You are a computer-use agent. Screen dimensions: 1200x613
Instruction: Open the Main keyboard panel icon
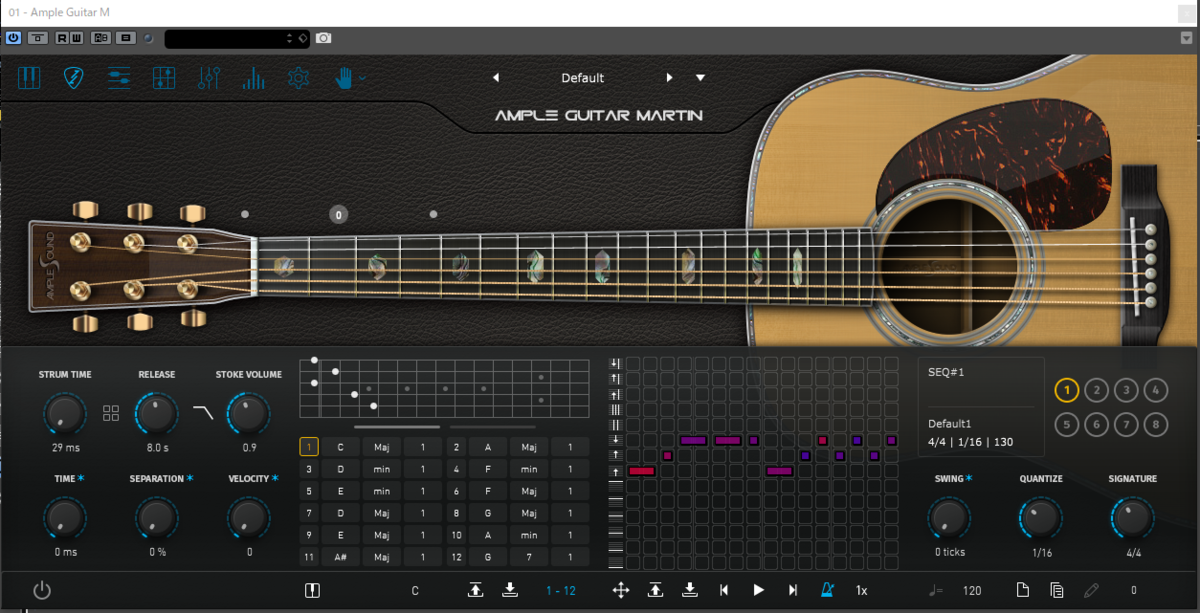(x=29, y=78)
